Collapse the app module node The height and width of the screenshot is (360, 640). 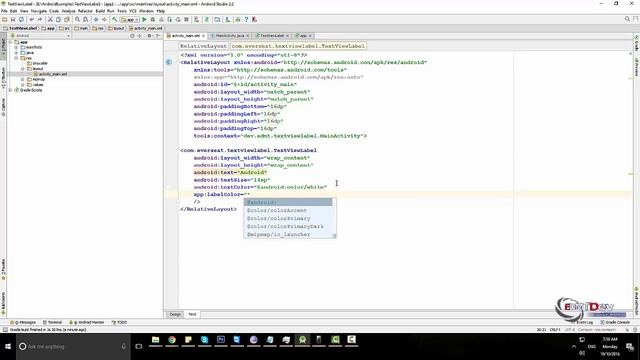pyautogui.click(x=11, y=42)
